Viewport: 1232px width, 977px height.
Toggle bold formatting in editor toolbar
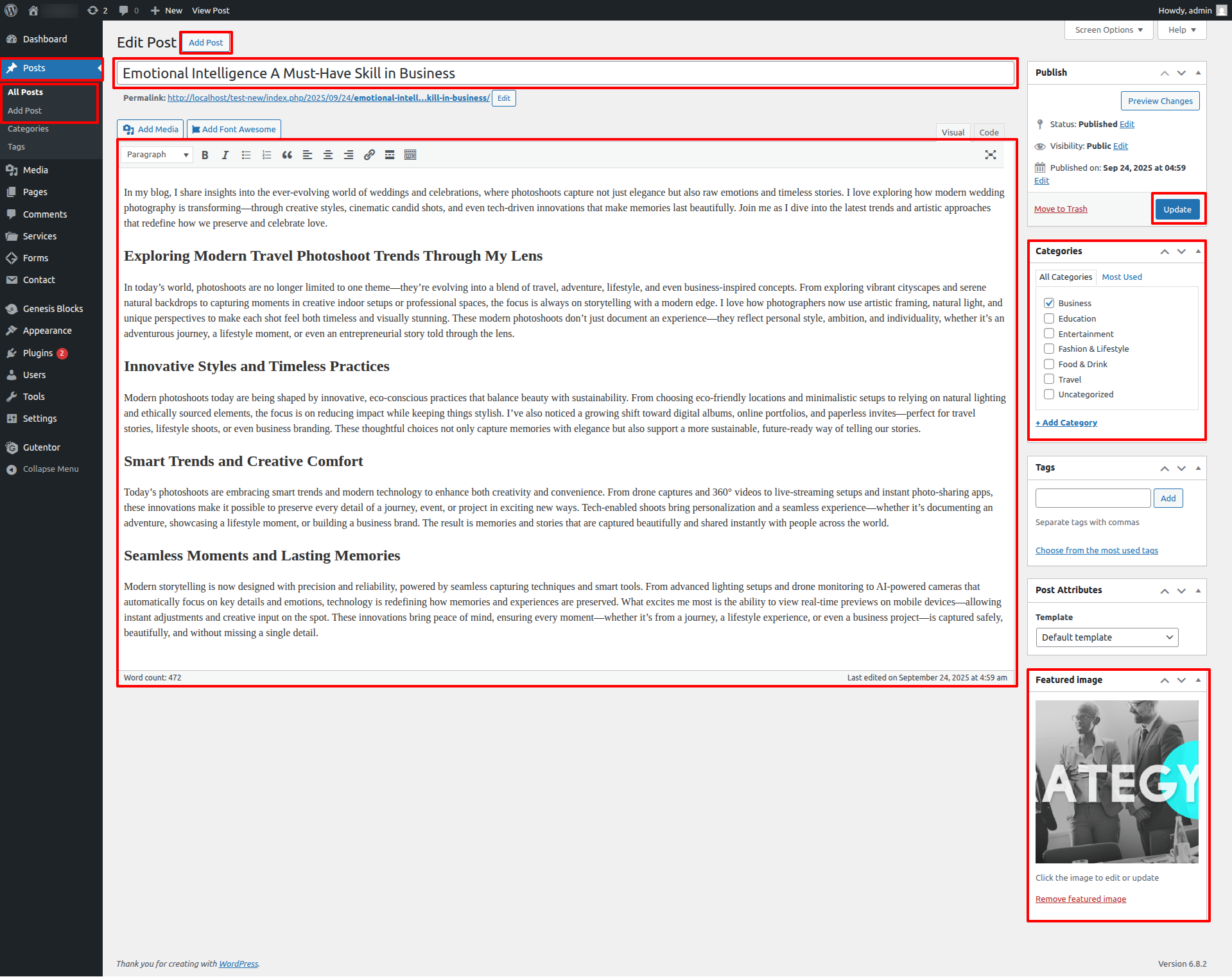coord(205,155)
